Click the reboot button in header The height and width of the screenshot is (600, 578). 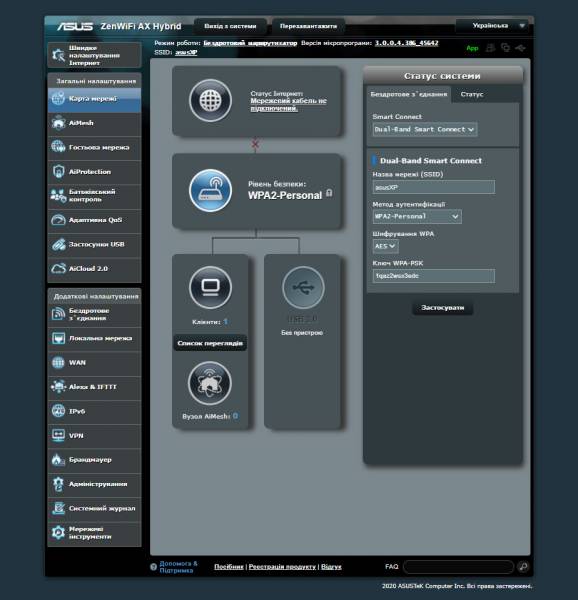click(308, 26)
